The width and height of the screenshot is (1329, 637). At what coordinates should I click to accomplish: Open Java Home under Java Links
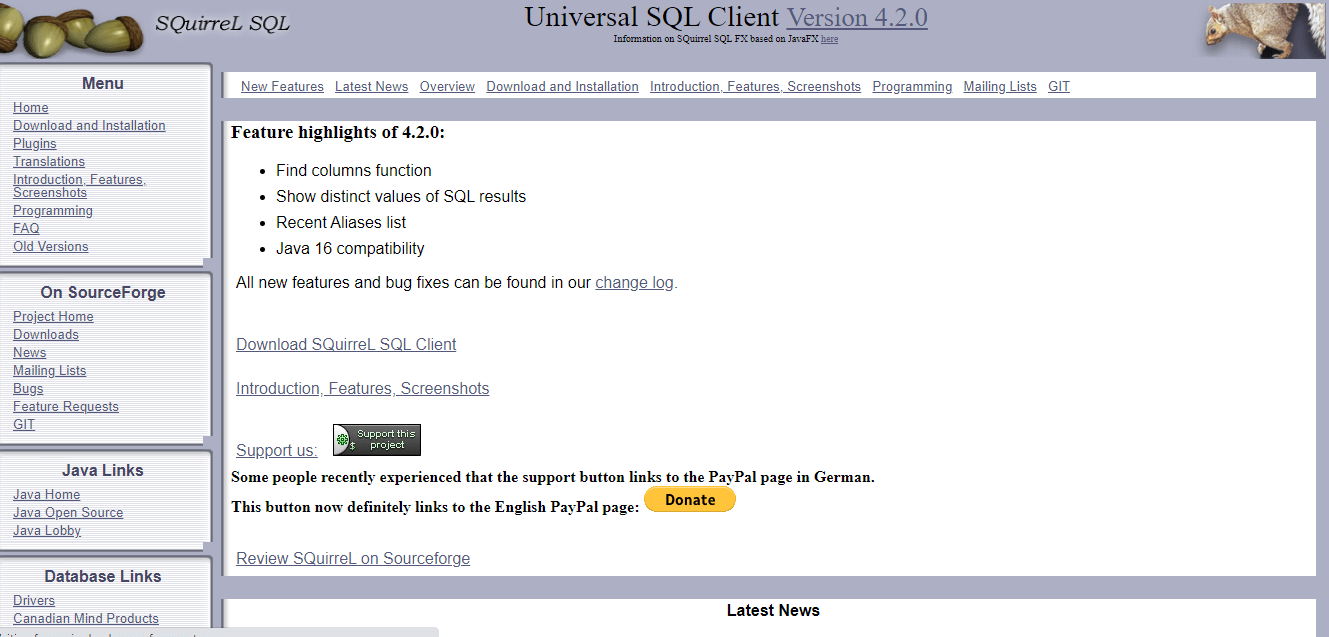click(46, 495)
